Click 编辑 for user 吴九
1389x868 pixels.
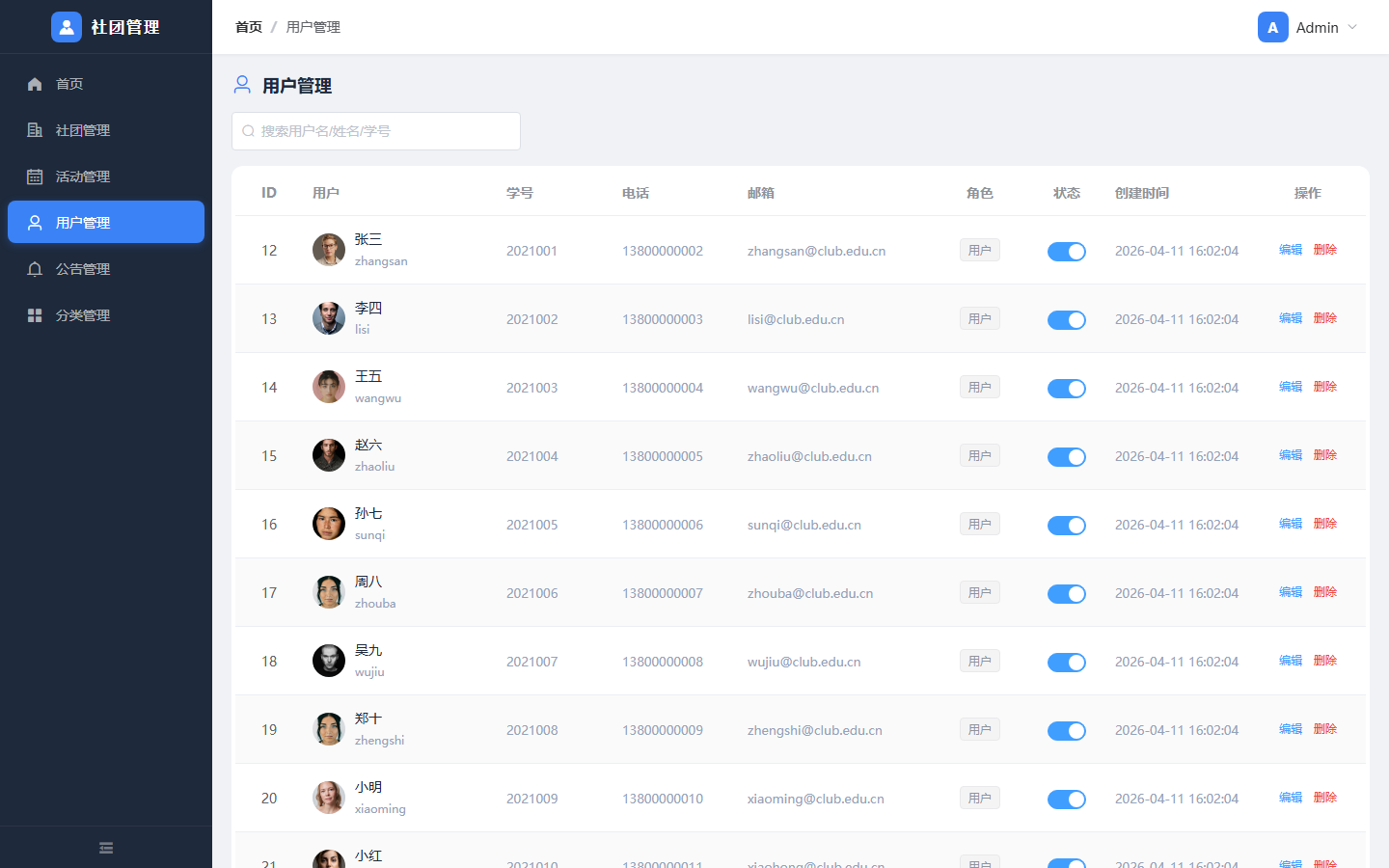tap(1291, 660)
